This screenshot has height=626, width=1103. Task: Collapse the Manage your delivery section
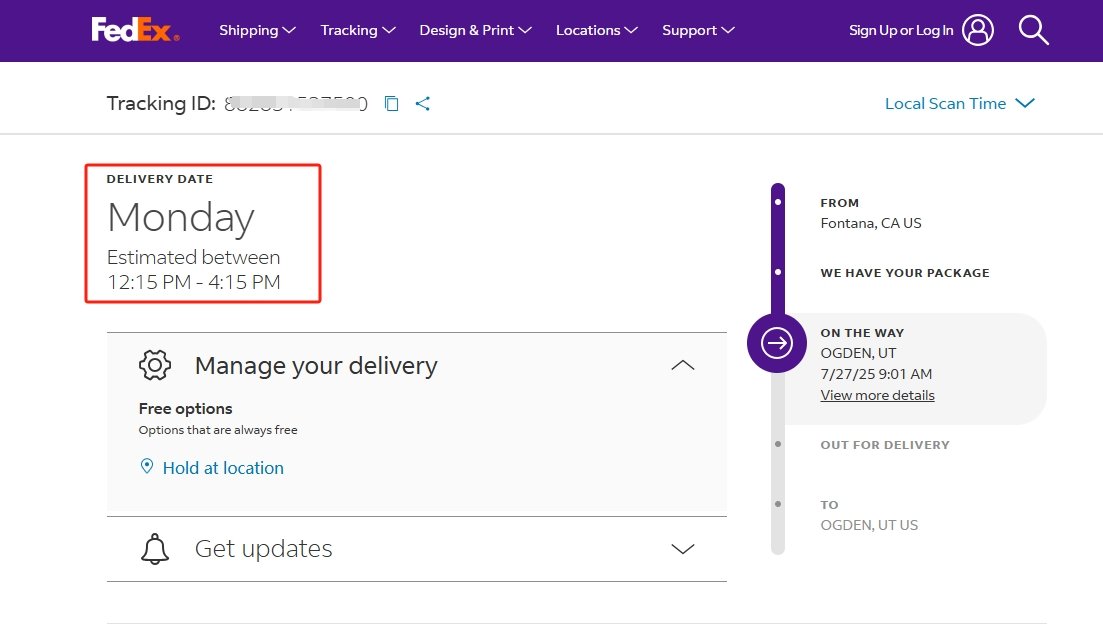(x=682, y=366)
